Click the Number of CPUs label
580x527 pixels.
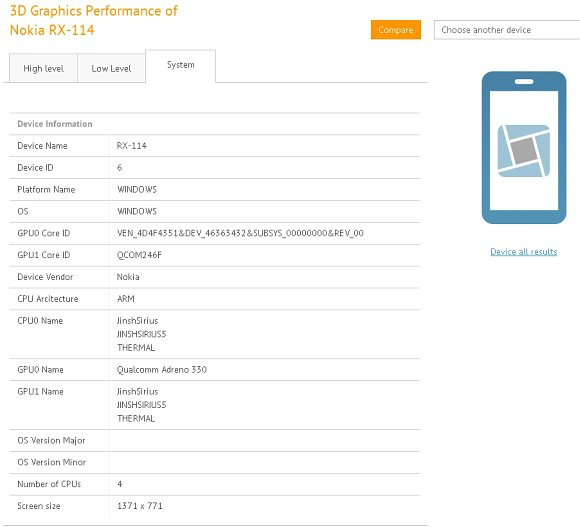click(49, 484)
